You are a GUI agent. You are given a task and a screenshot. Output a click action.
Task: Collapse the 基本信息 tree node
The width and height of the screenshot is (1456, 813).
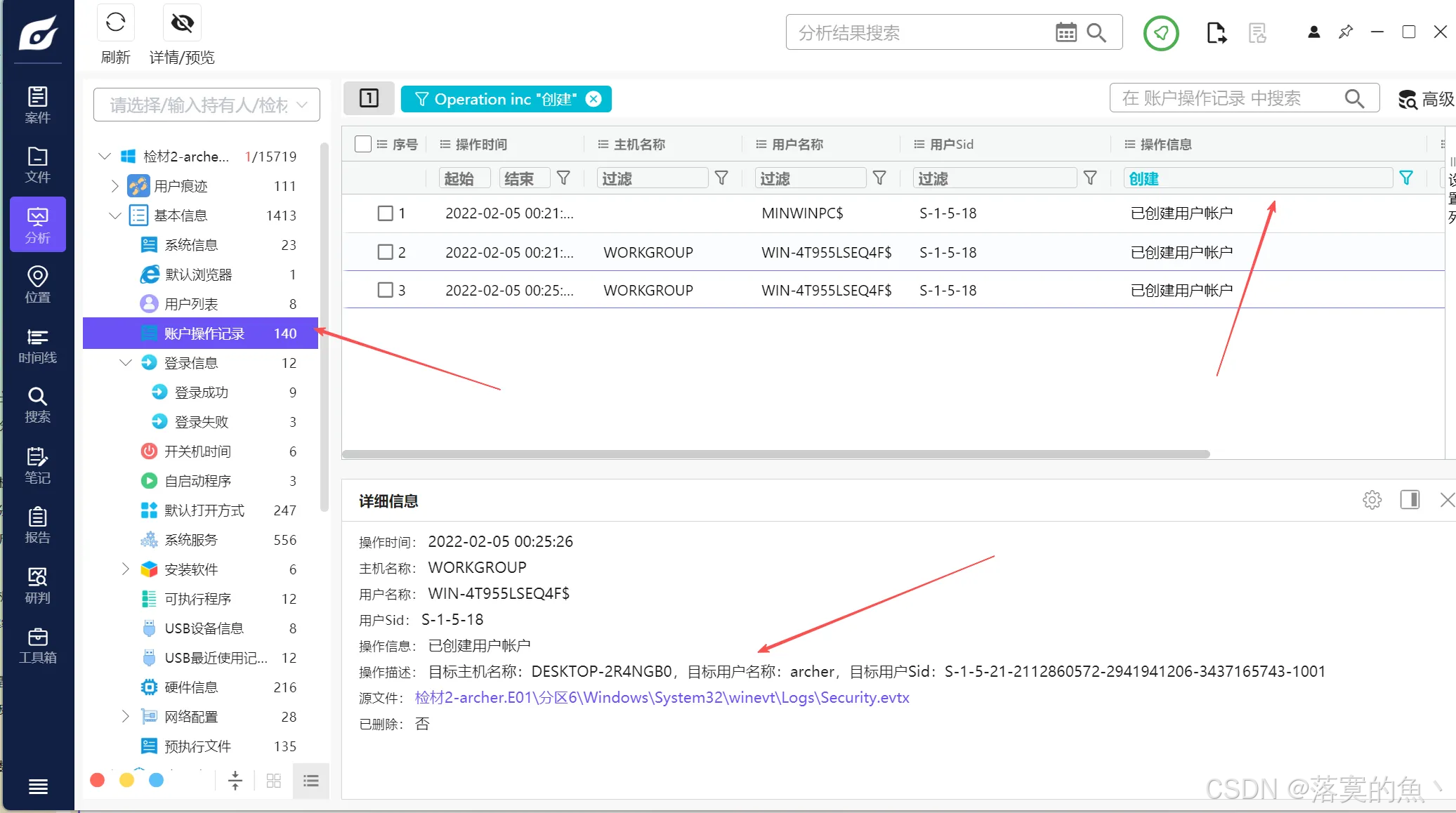coord(115,216)
